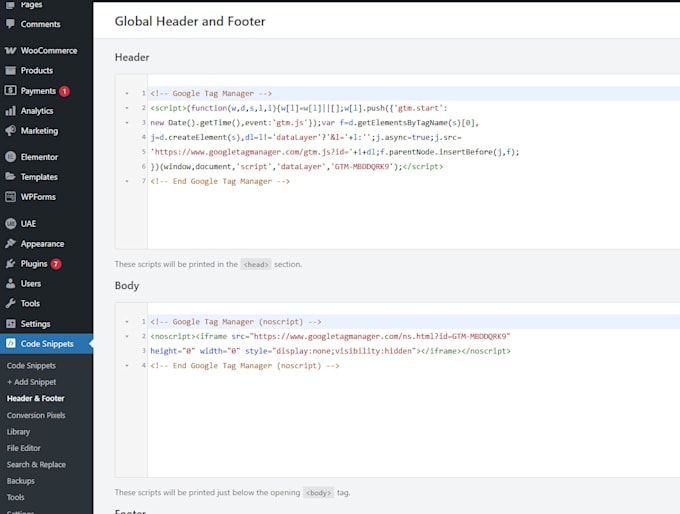Click the Payments notification badge showing 1
Screen dimensions: 680x514
(65, 91)
